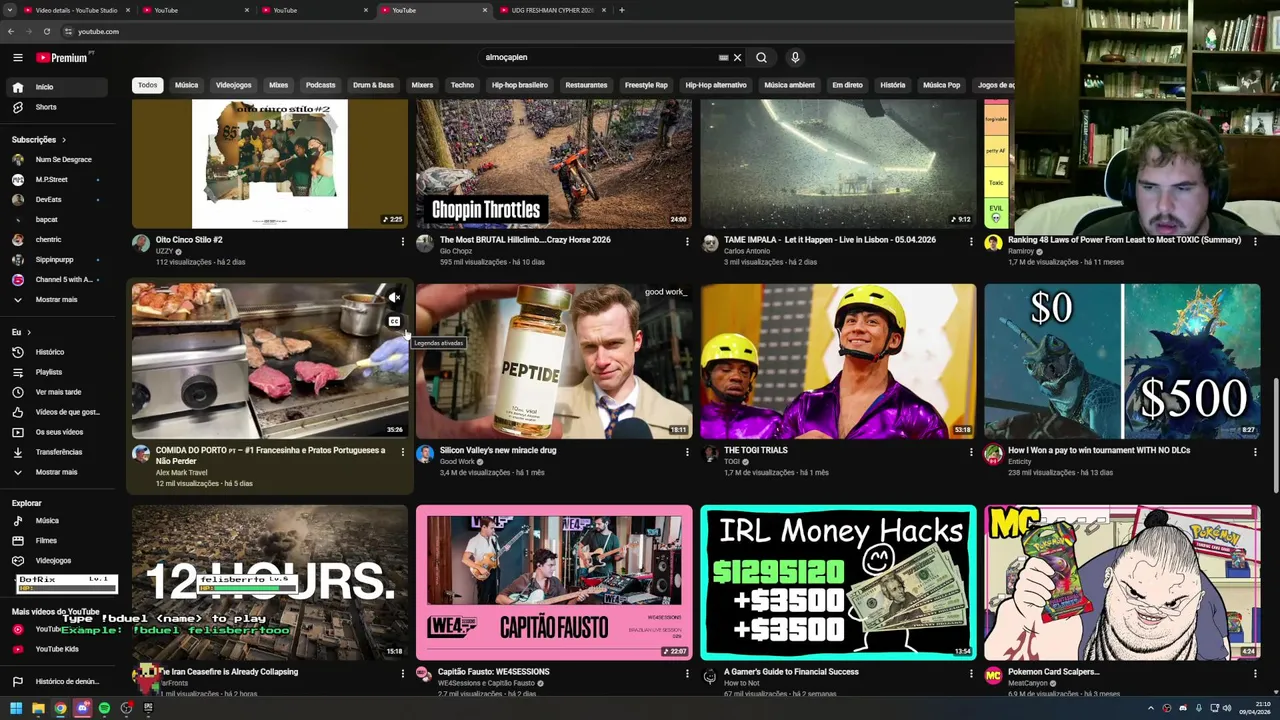Reload the page with the refresh icon

pos(46,31)
